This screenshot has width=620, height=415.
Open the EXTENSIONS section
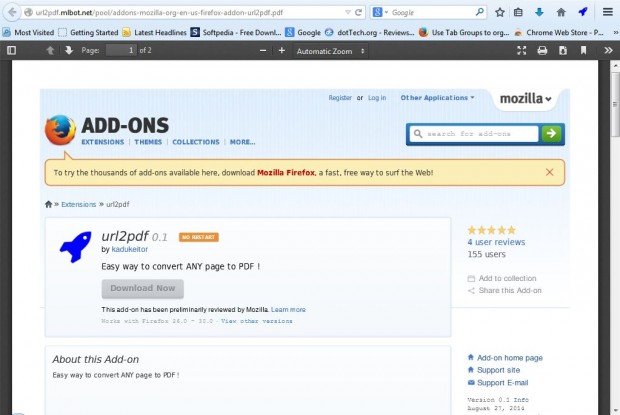point(103,142)
